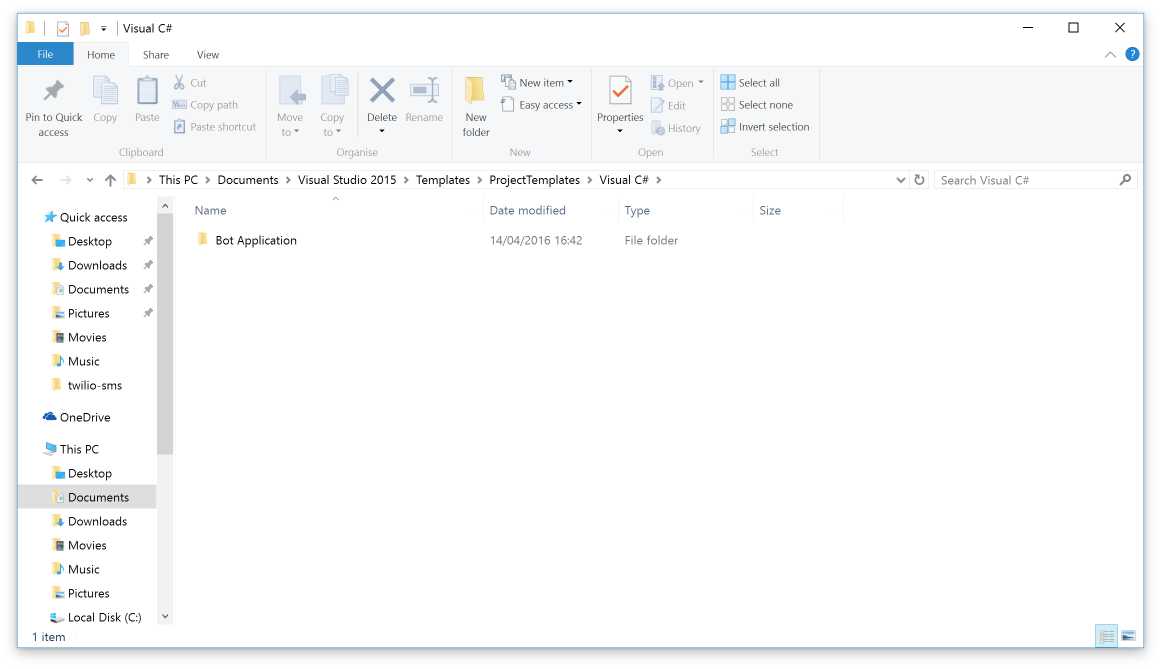Open Easy access dropdown

(541, 105)
